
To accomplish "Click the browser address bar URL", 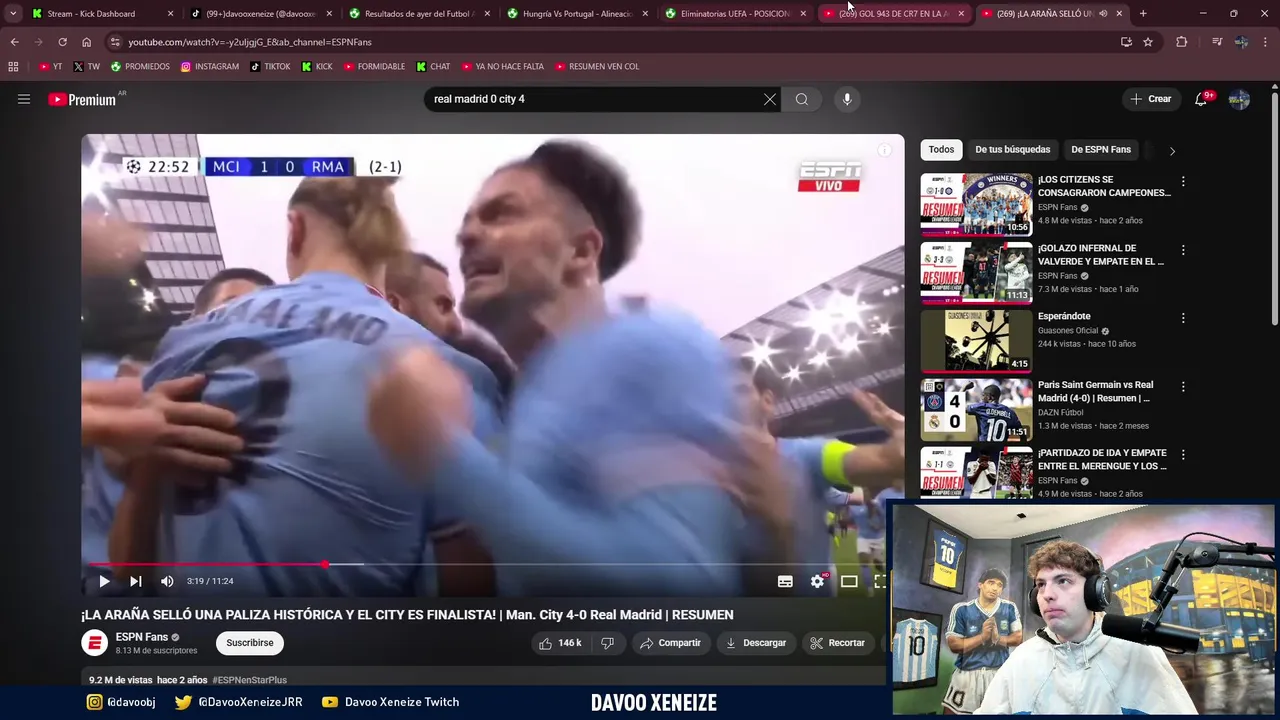I will pos(250,42).
